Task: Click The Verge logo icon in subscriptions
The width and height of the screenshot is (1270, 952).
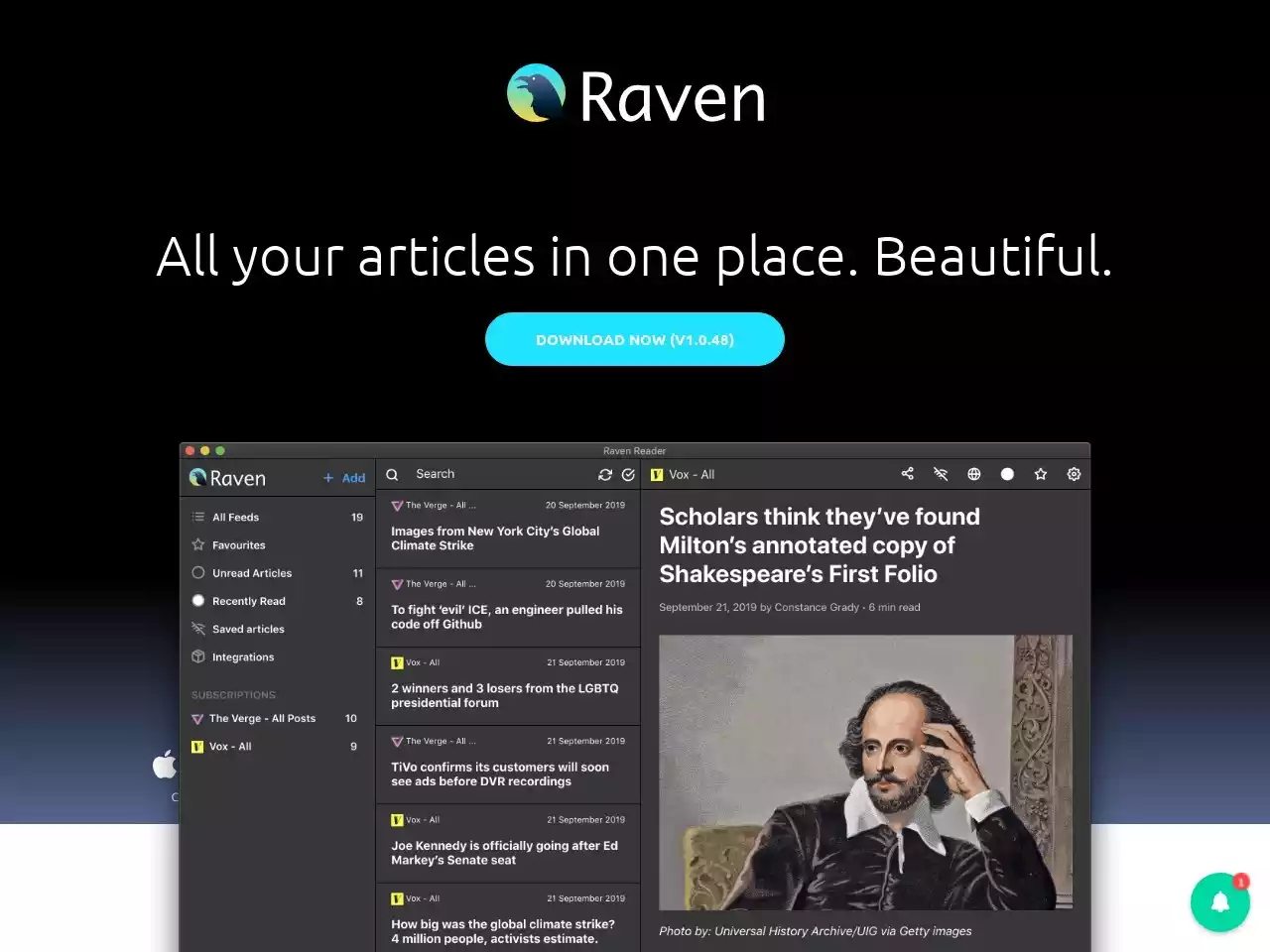Action: (x=197, y=719)
